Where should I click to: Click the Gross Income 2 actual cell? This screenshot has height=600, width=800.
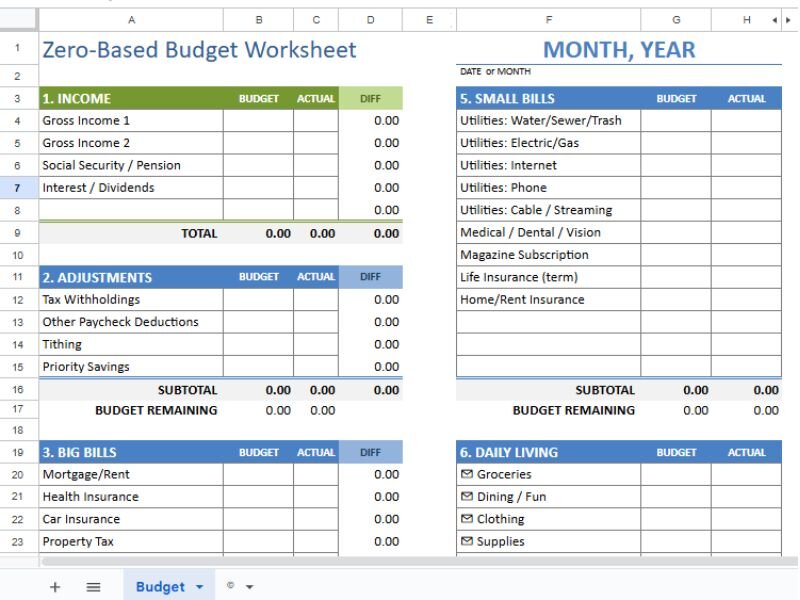[316, 143]
